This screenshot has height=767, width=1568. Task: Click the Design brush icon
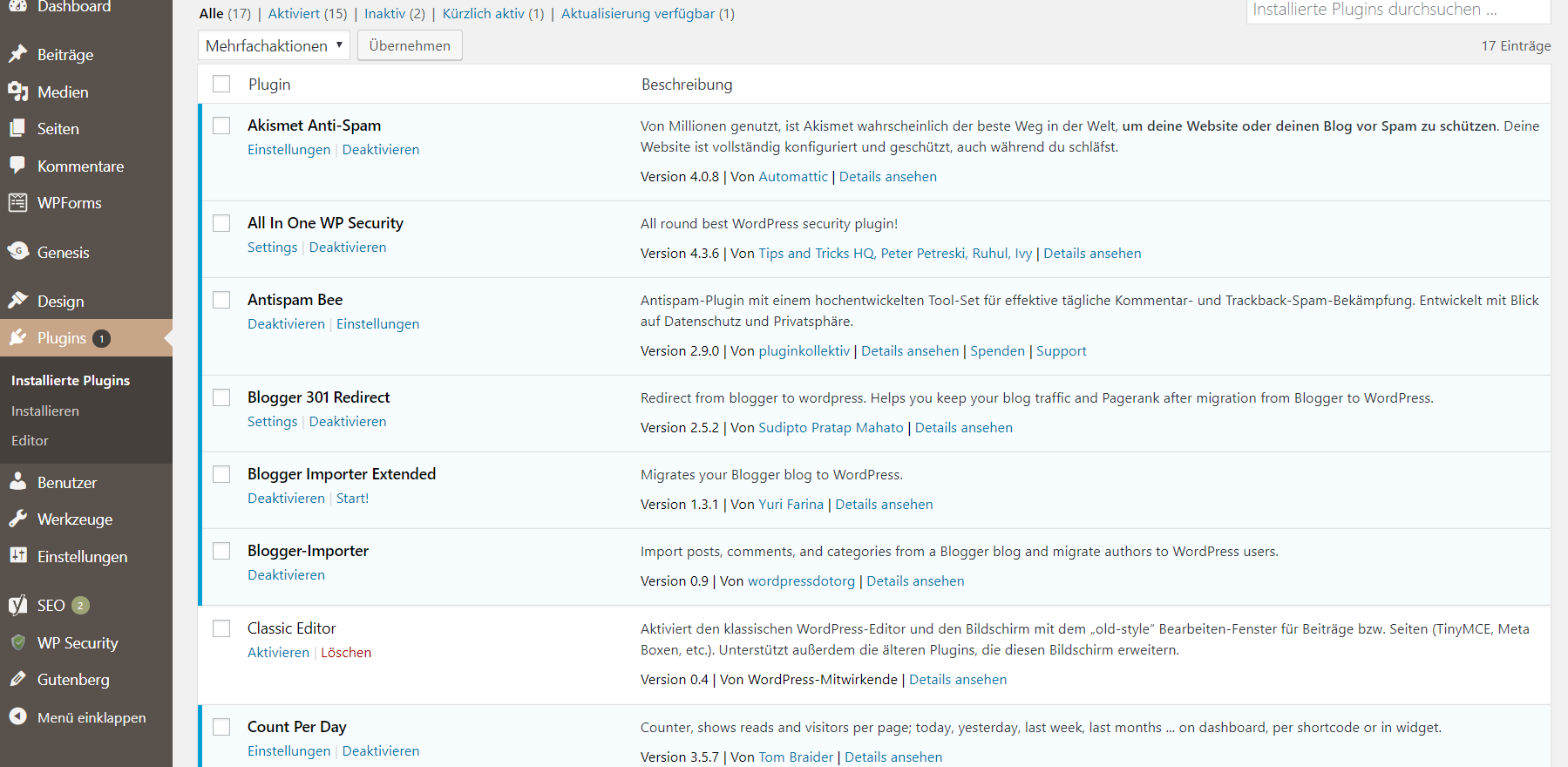pyautogui.click(x=17, y=301)
